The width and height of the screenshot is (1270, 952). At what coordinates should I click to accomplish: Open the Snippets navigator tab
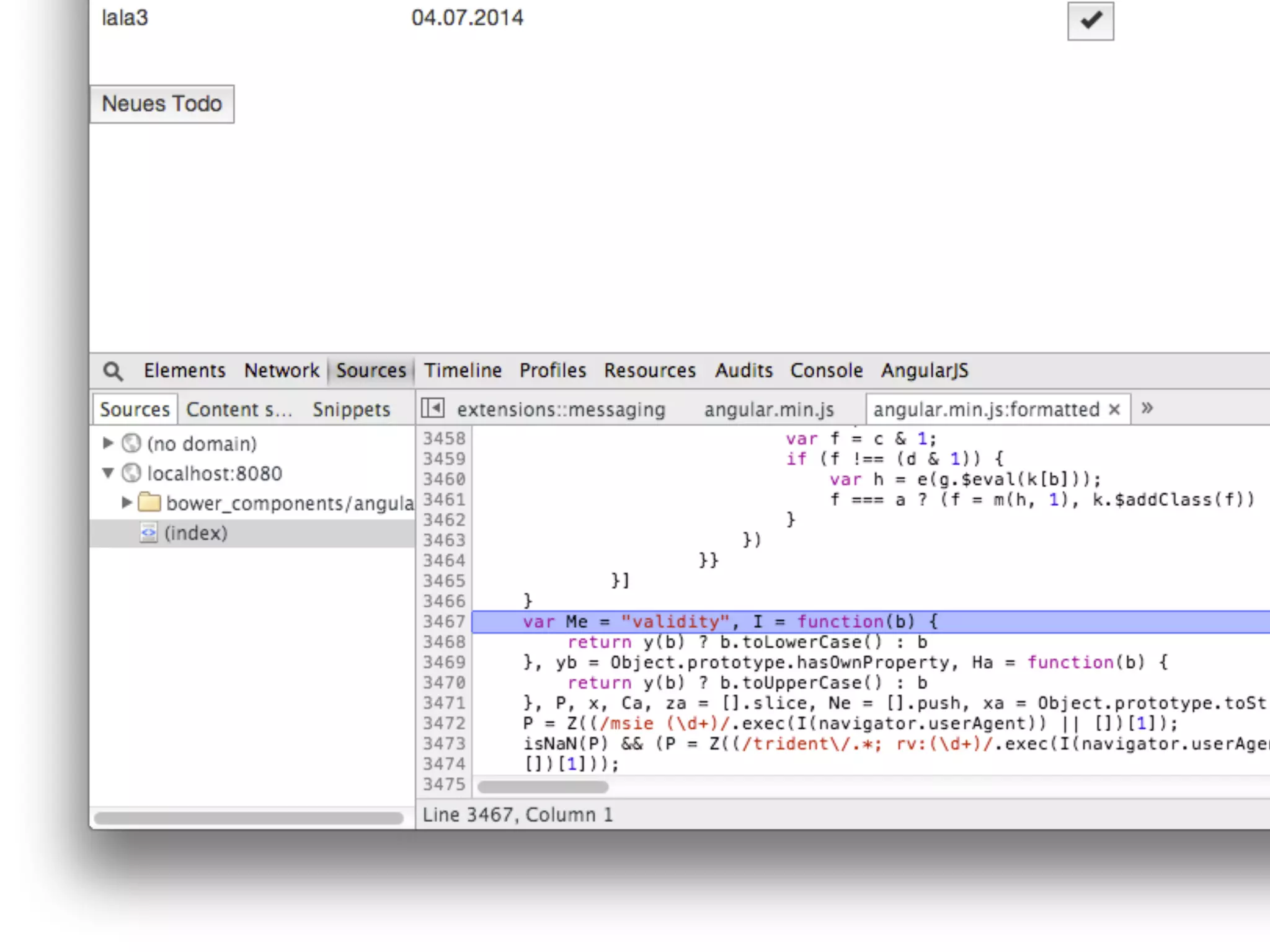point(351,410)
